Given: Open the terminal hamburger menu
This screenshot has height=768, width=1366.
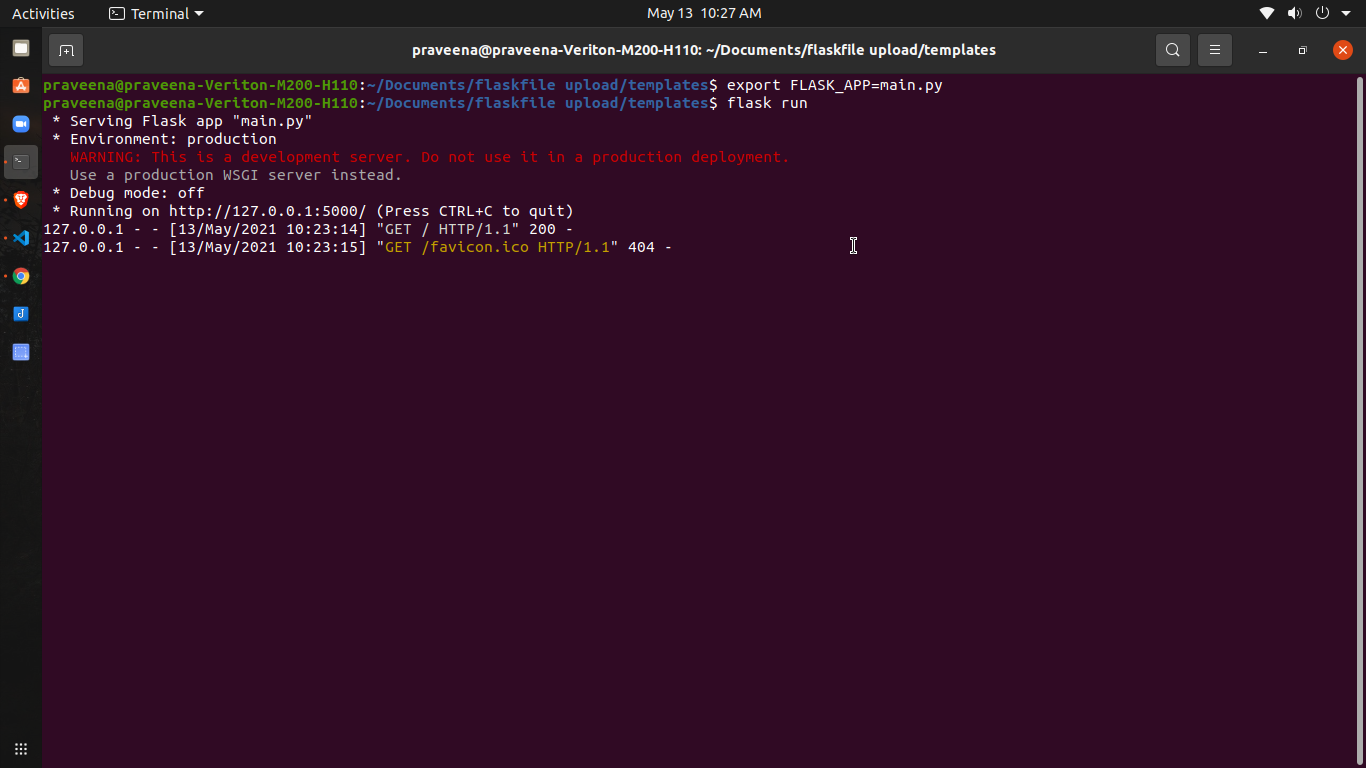Looking at the screenshot, I should (x=1215, y=50).
